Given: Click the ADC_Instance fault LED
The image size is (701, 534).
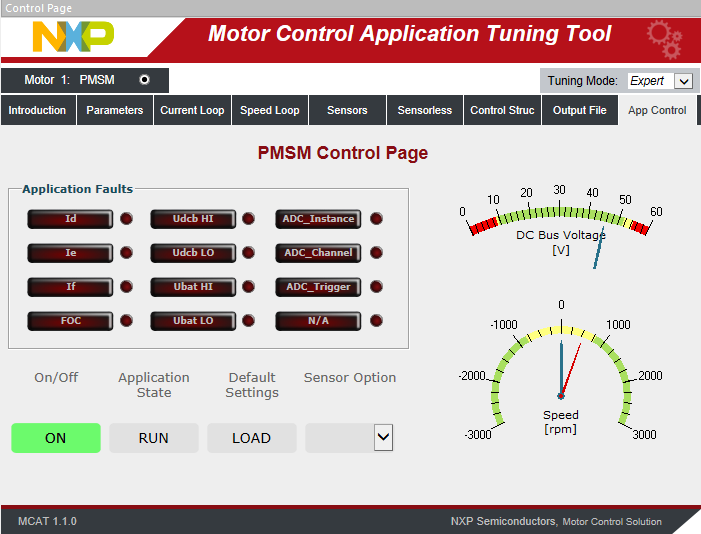Looking at the screenshot, I should pos(376,219).
